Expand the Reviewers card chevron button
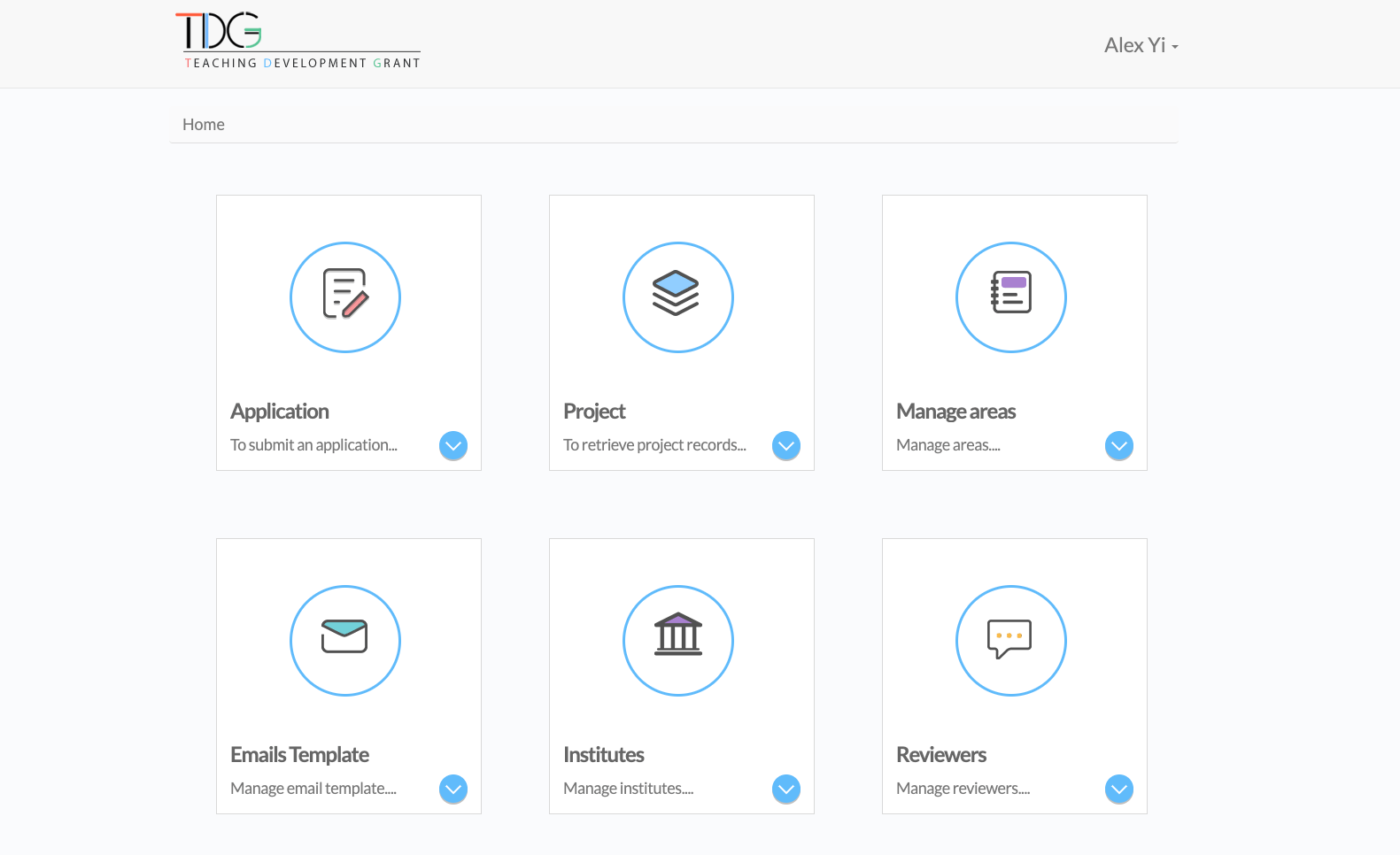 click(x=1119, y=789)
